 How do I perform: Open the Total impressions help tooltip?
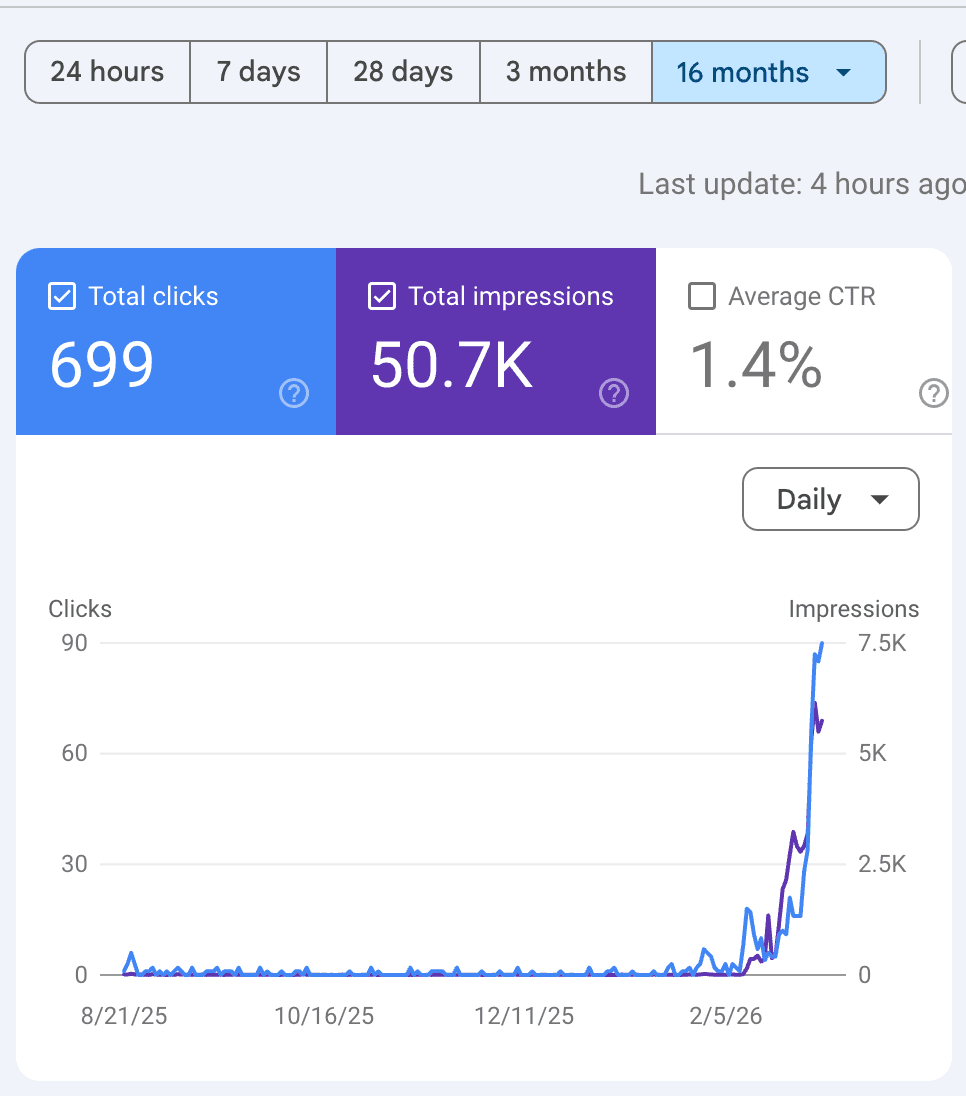[x=614, y=394]
